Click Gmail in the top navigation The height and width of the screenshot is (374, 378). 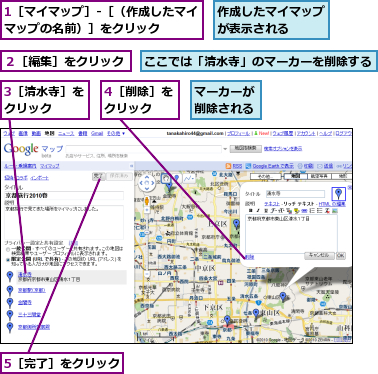pyautogui.click(x=97, y=133)
